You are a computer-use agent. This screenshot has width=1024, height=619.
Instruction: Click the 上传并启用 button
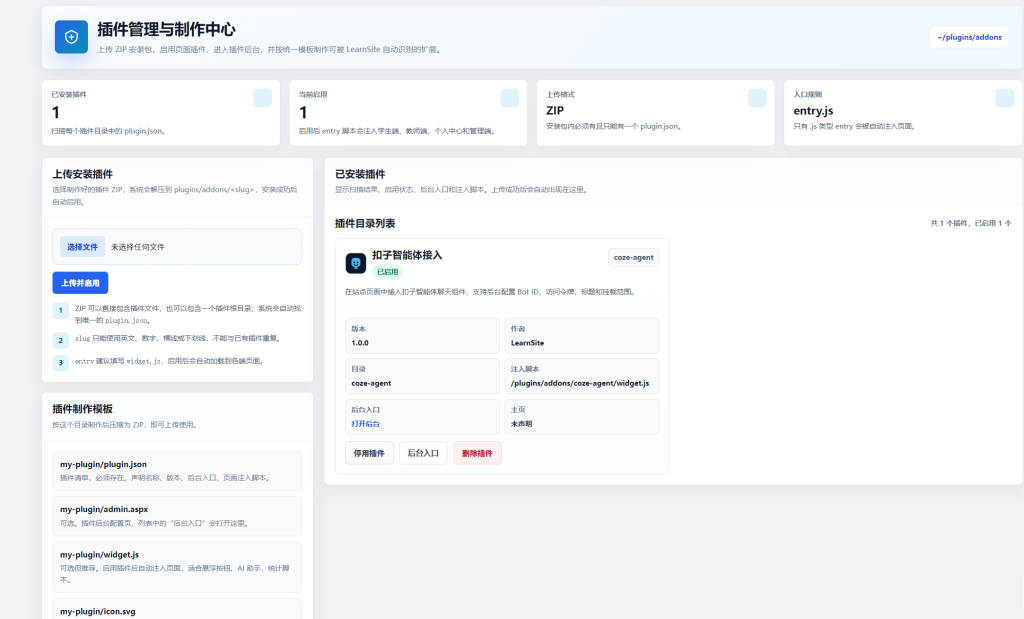(80, 283)
